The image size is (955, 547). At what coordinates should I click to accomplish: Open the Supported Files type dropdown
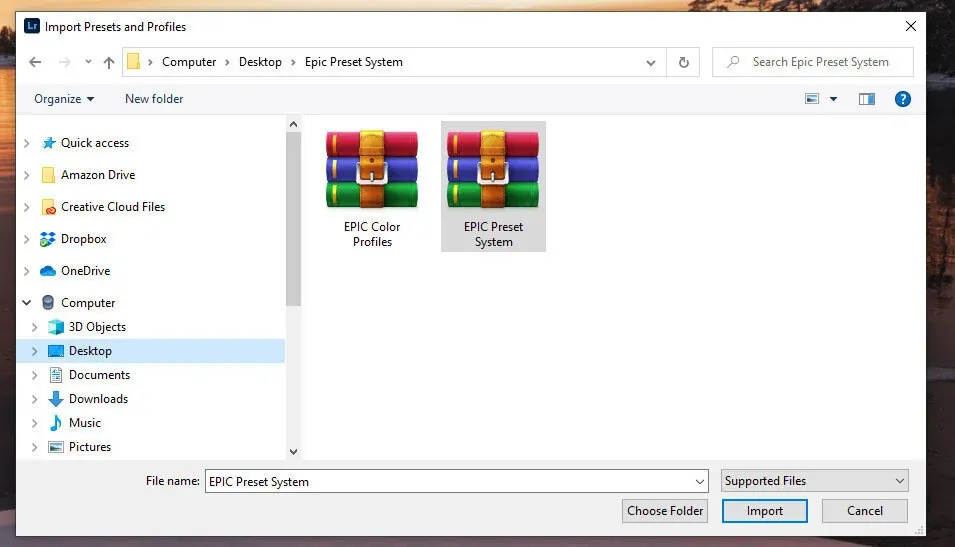coord(815,481)
